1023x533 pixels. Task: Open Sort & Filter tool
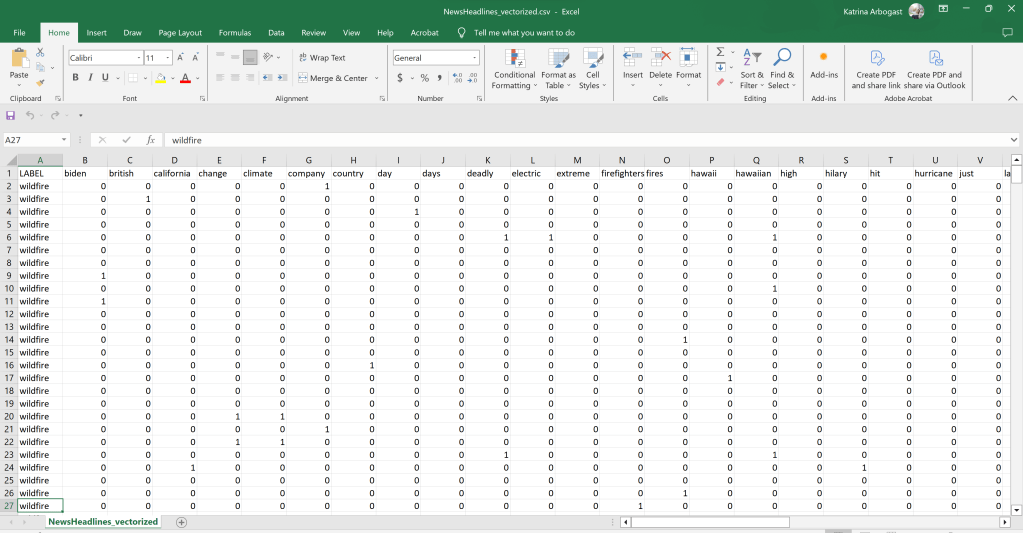pyautogui.click(x=751, y=69)
